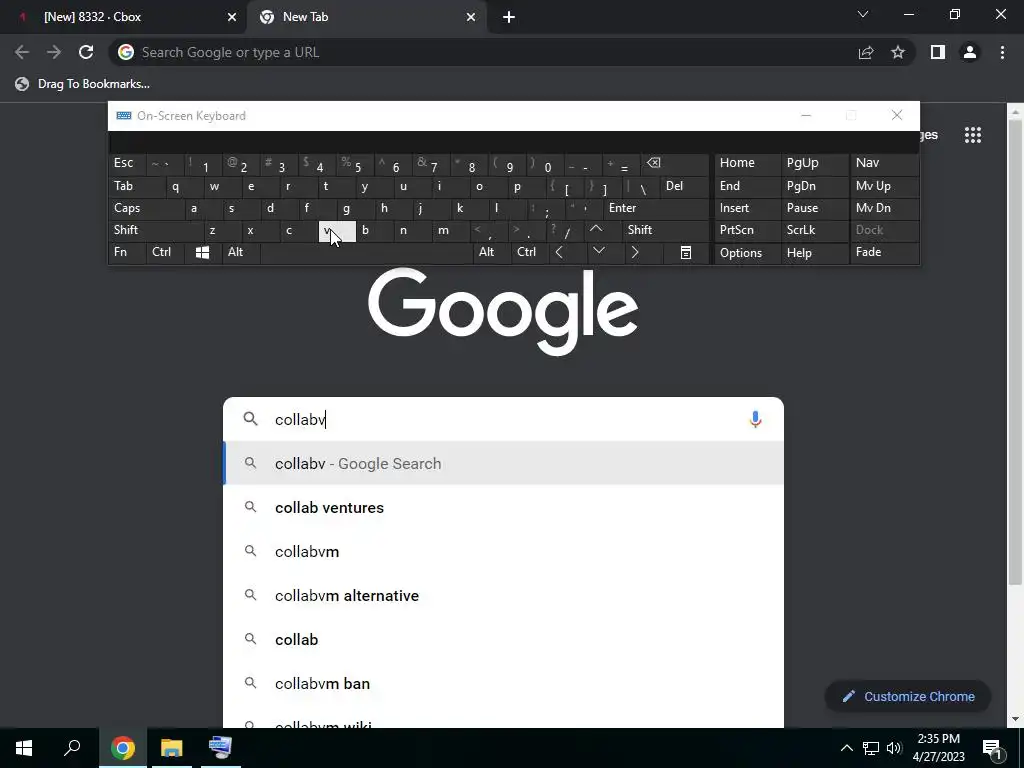Toggle the left Shift key
This screenshot has height=768, width=1024.
click(x=156, y=231)
